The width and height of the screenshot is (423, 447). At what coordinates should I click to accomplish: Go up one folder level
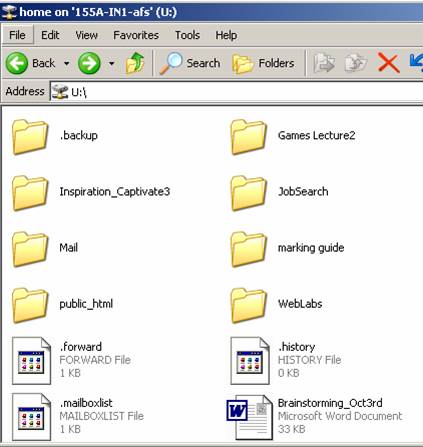[x=135, y=63]
